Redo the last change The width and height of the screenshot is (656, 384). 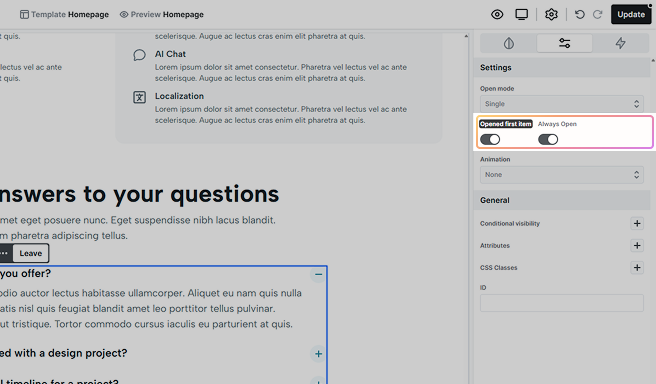click(x=597, y=15)
